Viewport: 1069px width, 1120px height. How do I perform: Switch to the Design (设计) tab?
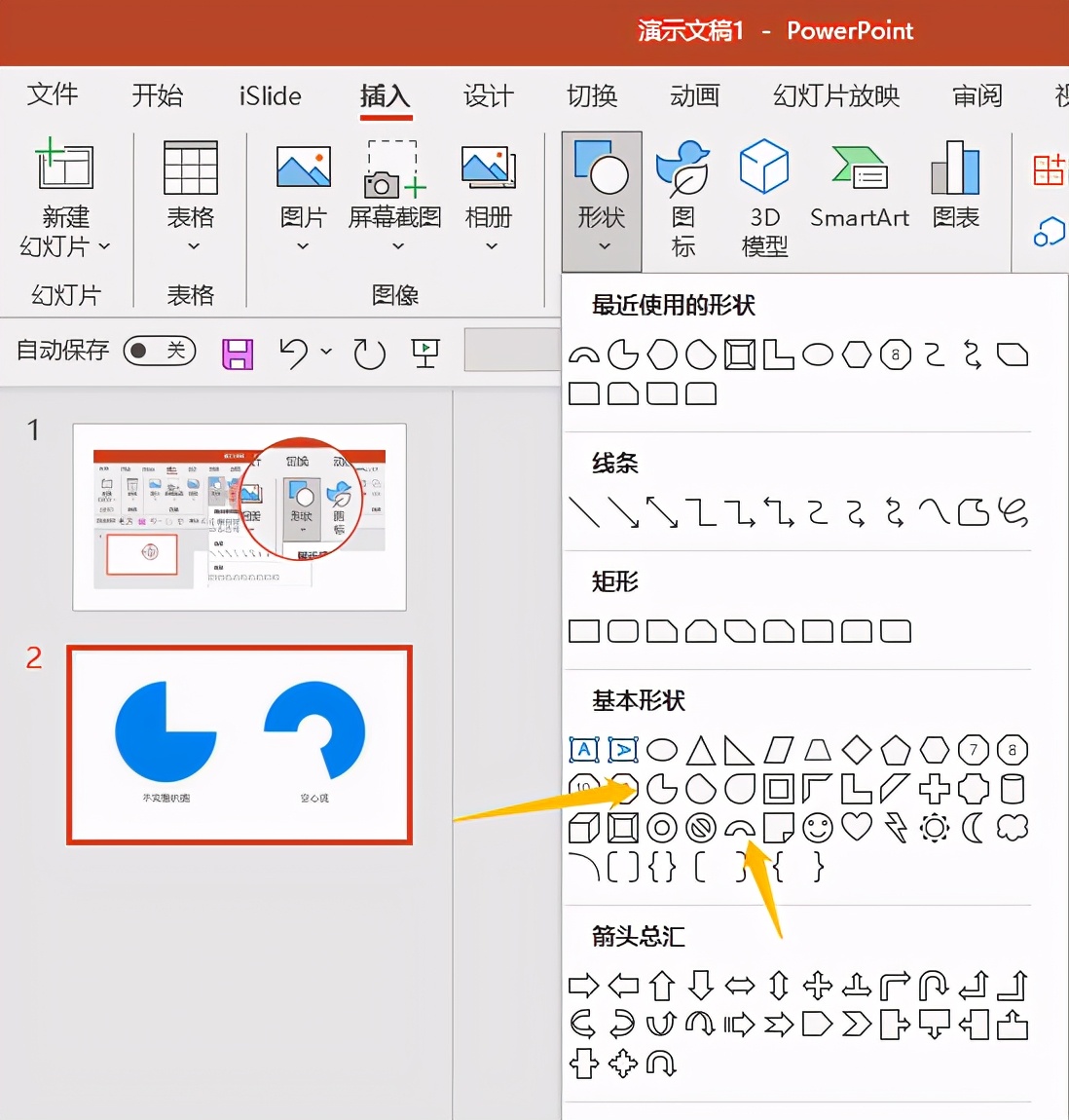click(x=488, y=96)
